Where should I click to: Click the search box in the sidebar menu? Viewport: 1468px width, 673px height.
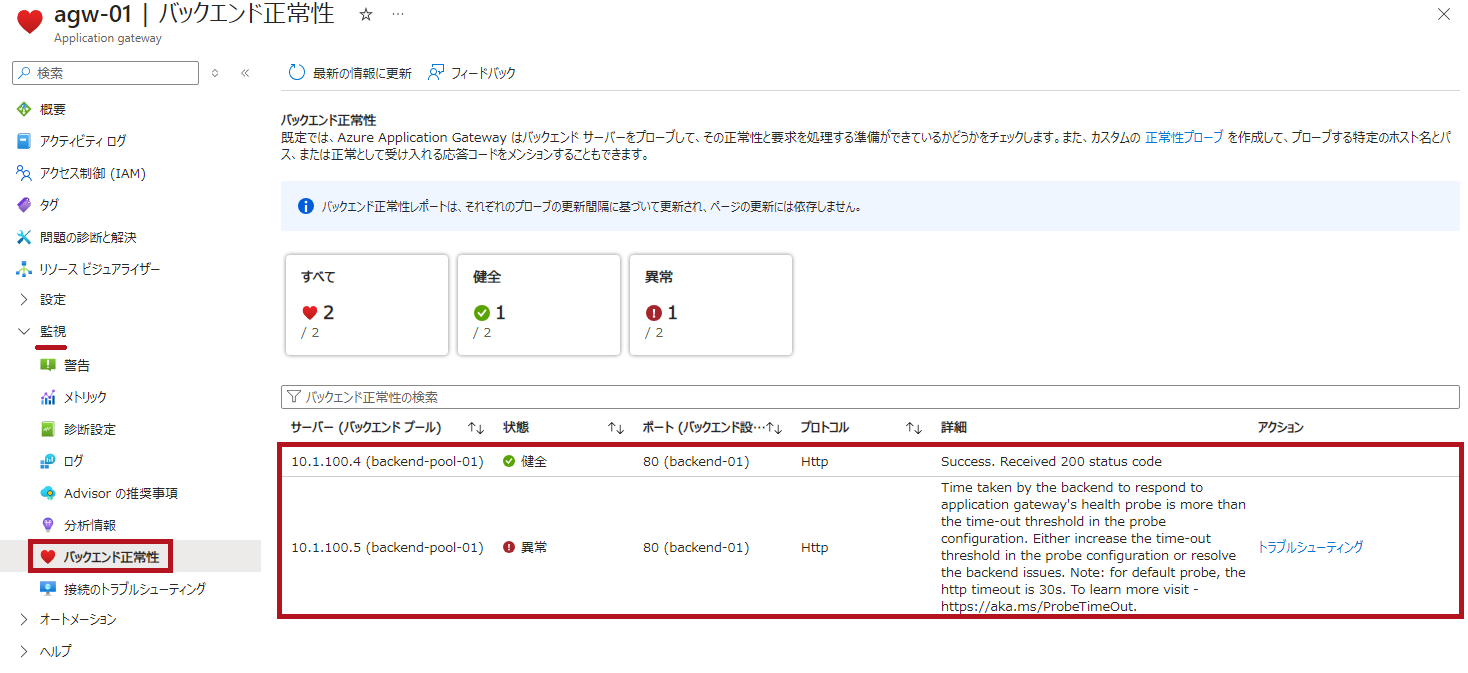pyautogui.click(x=106, y=73)
